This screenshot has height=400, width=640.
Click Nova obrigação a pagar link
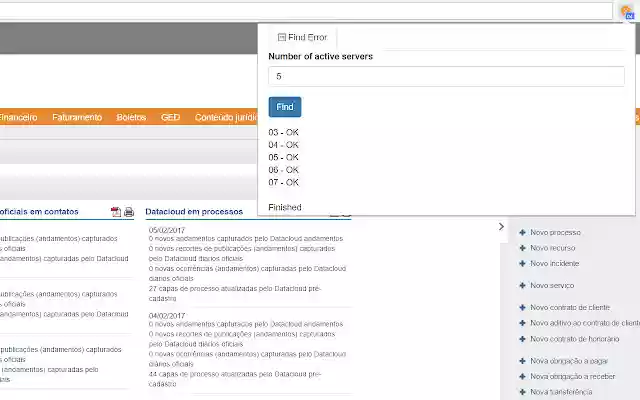(x=569, y=361)
